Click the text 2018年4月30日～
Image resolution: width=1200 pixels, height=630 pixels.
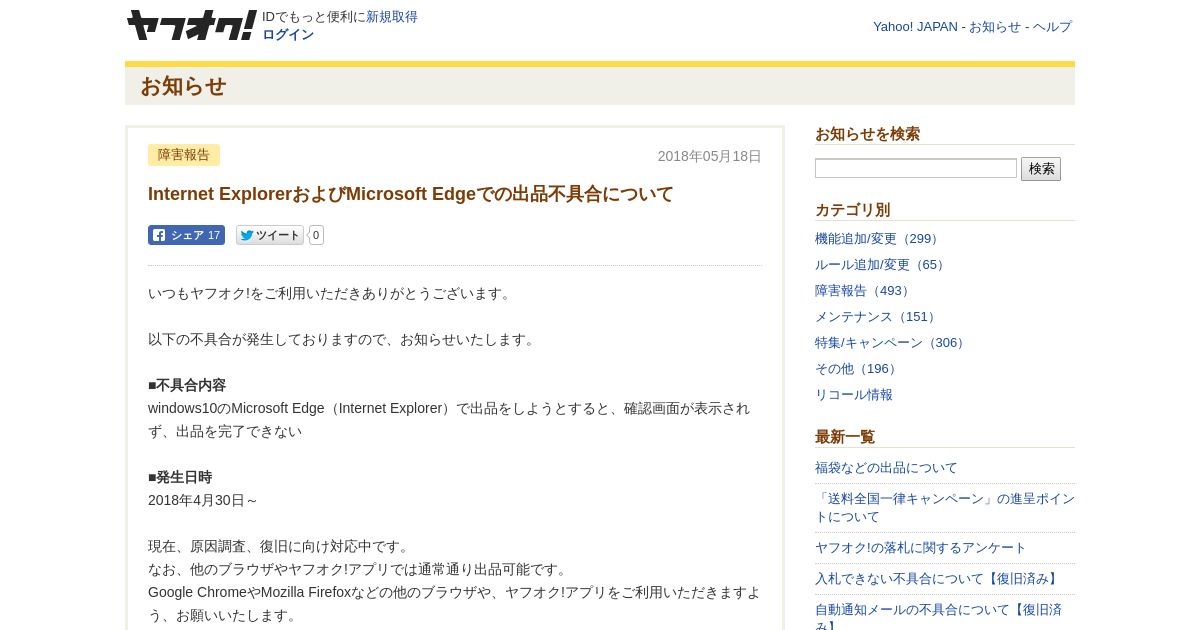(203, 500)
